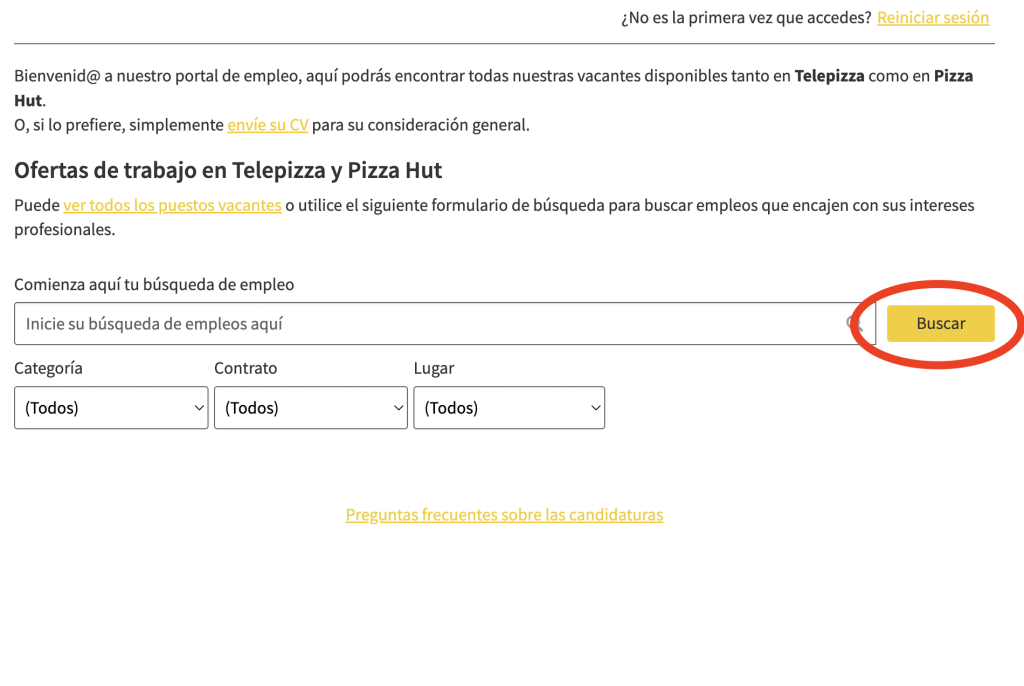Click the Comienza aquí tu búsqueda label

click(154, 284)
